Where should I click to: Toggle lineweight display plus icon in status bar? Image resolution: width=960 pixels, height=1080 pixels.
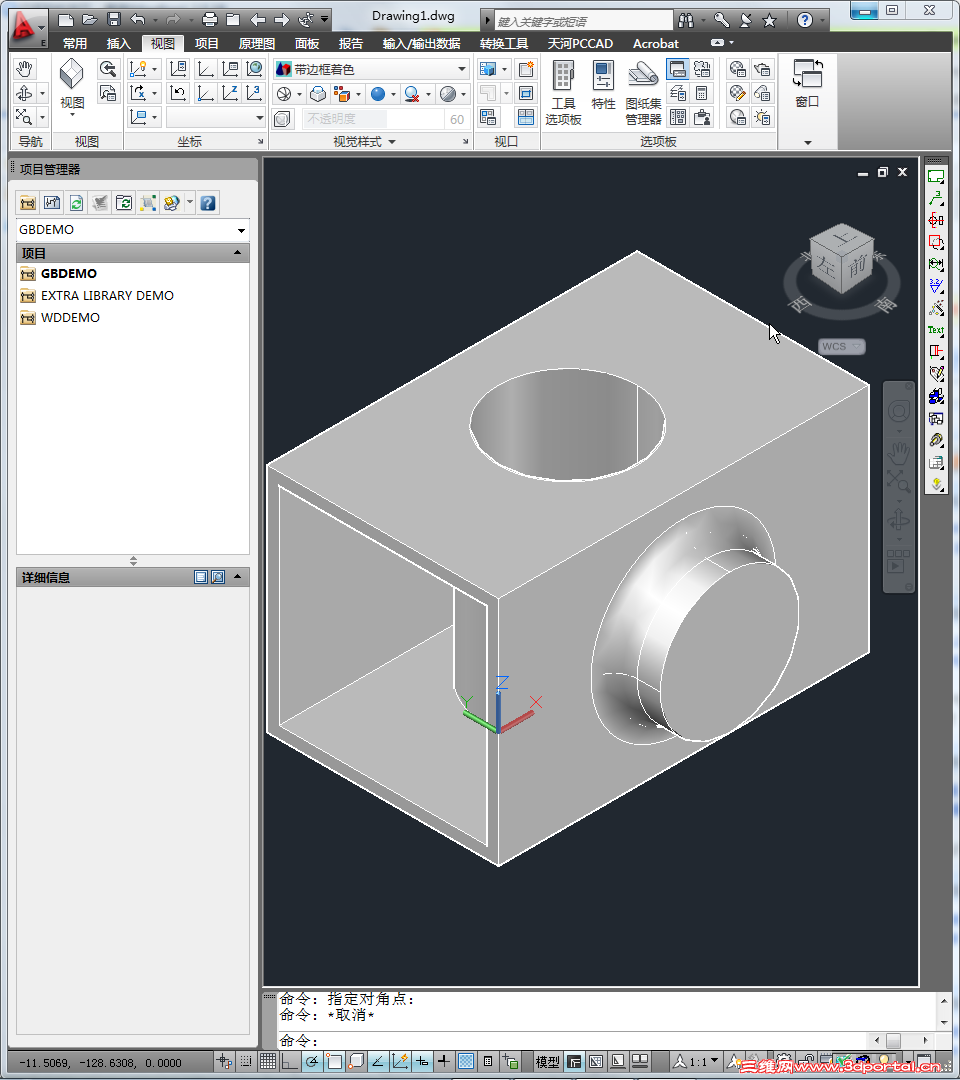point(444,1061)
